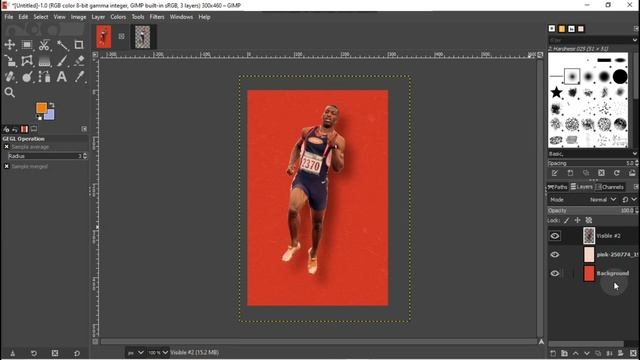640x360 pixels.
Task: Select the Paintbrush tool
Action: pyautogui.click(x=62, y=61)
